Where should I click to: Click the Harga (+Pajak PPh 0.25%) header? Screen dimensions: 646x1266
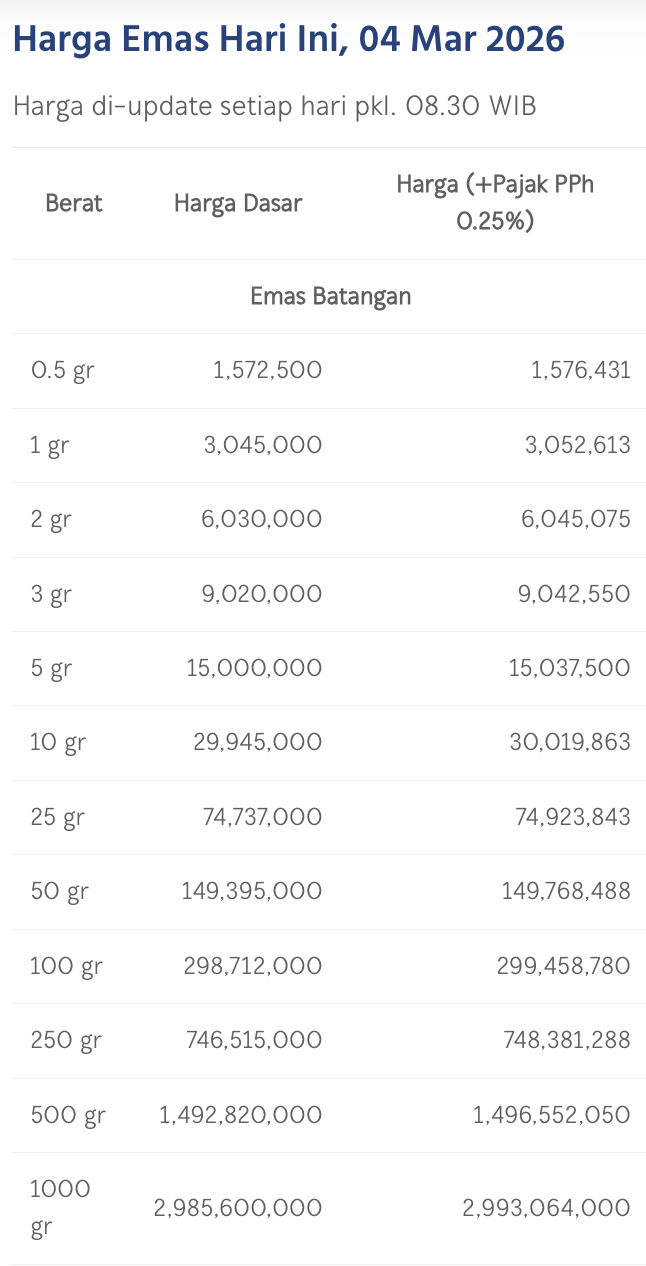coord(495,203)
